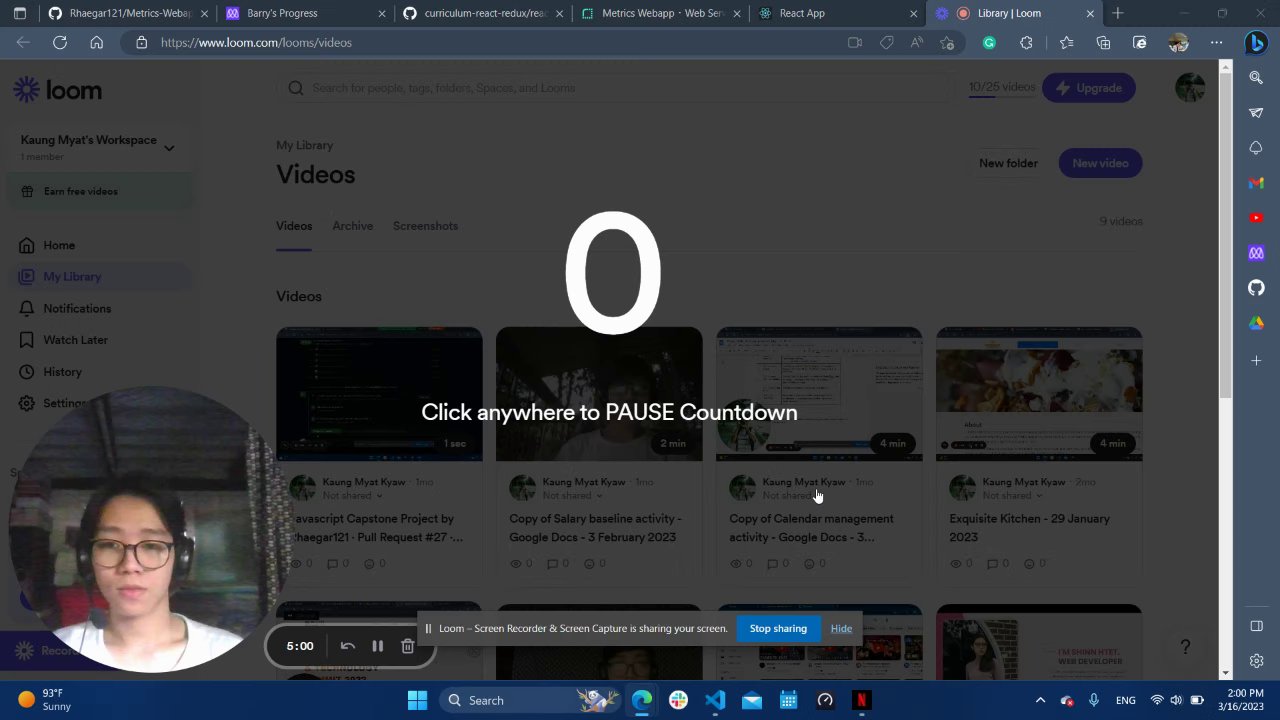Click the browser home icon

click(96, 42)
